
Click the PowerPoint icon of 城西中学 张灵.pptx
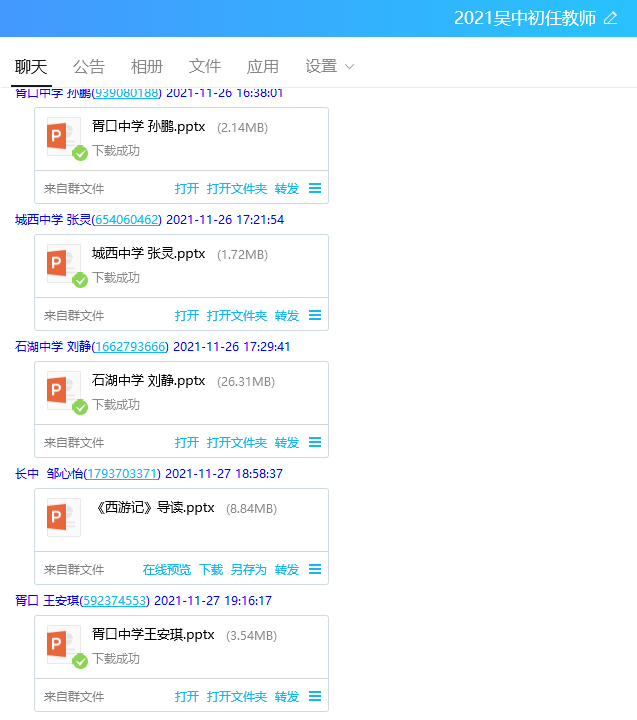point(64,263)
